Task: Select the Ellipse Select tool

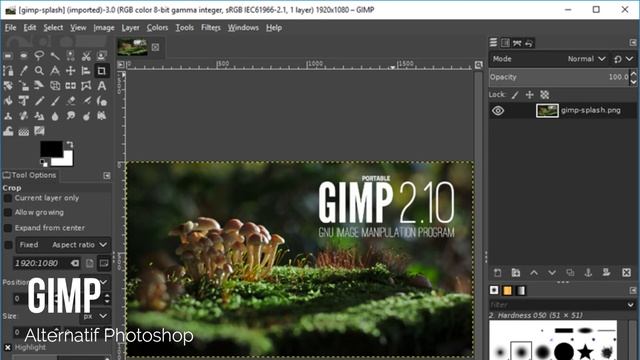Action: click(24, 56)
